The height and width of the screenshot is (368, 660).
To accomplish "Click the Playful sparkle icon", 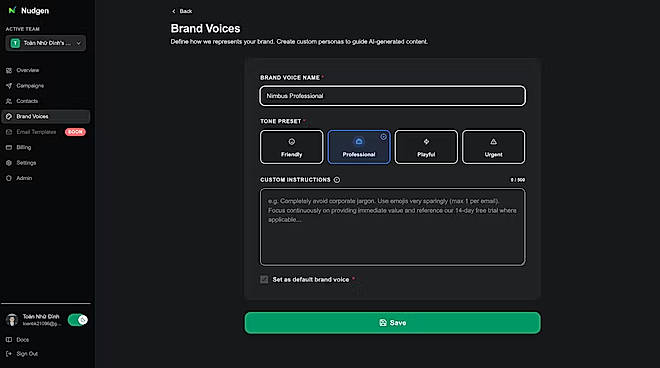I will pos(426,142).
